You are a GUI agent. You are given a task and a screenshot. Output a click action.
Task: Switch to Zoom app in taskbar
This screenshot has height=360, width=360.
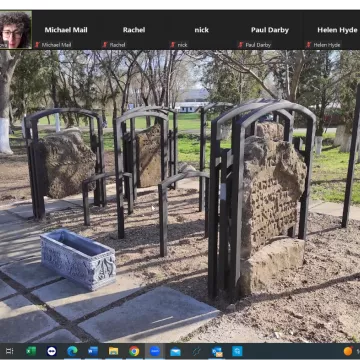[x=155, y=351]
